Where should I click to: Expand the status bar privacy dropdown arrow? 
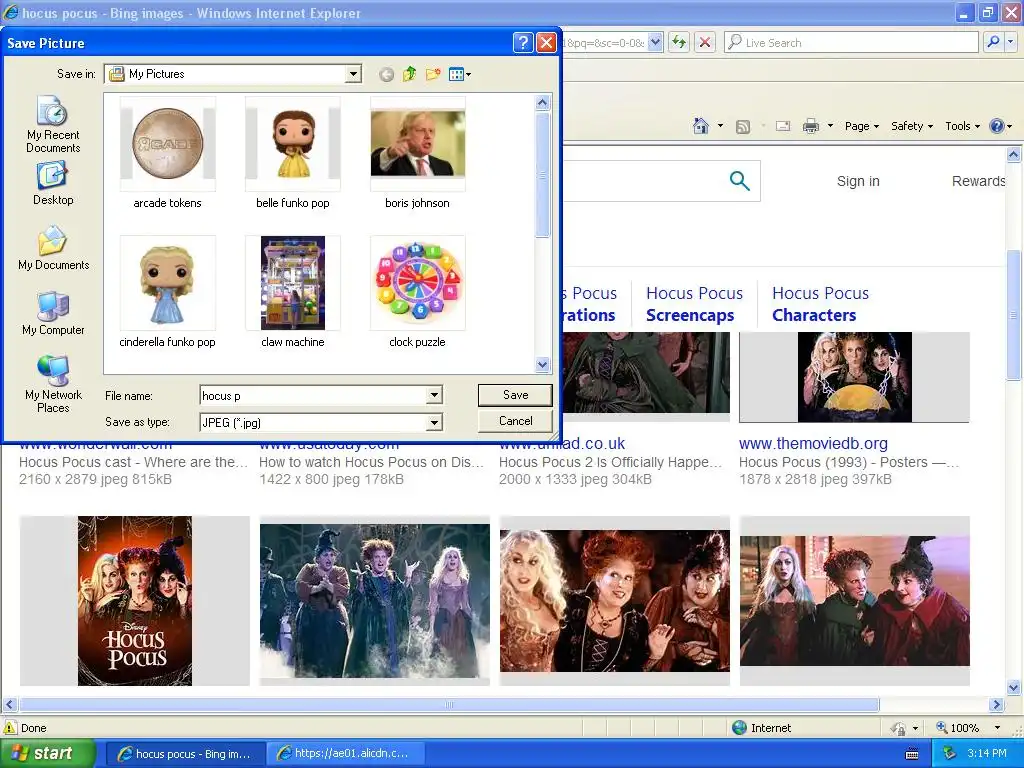(x=915, y=728)
